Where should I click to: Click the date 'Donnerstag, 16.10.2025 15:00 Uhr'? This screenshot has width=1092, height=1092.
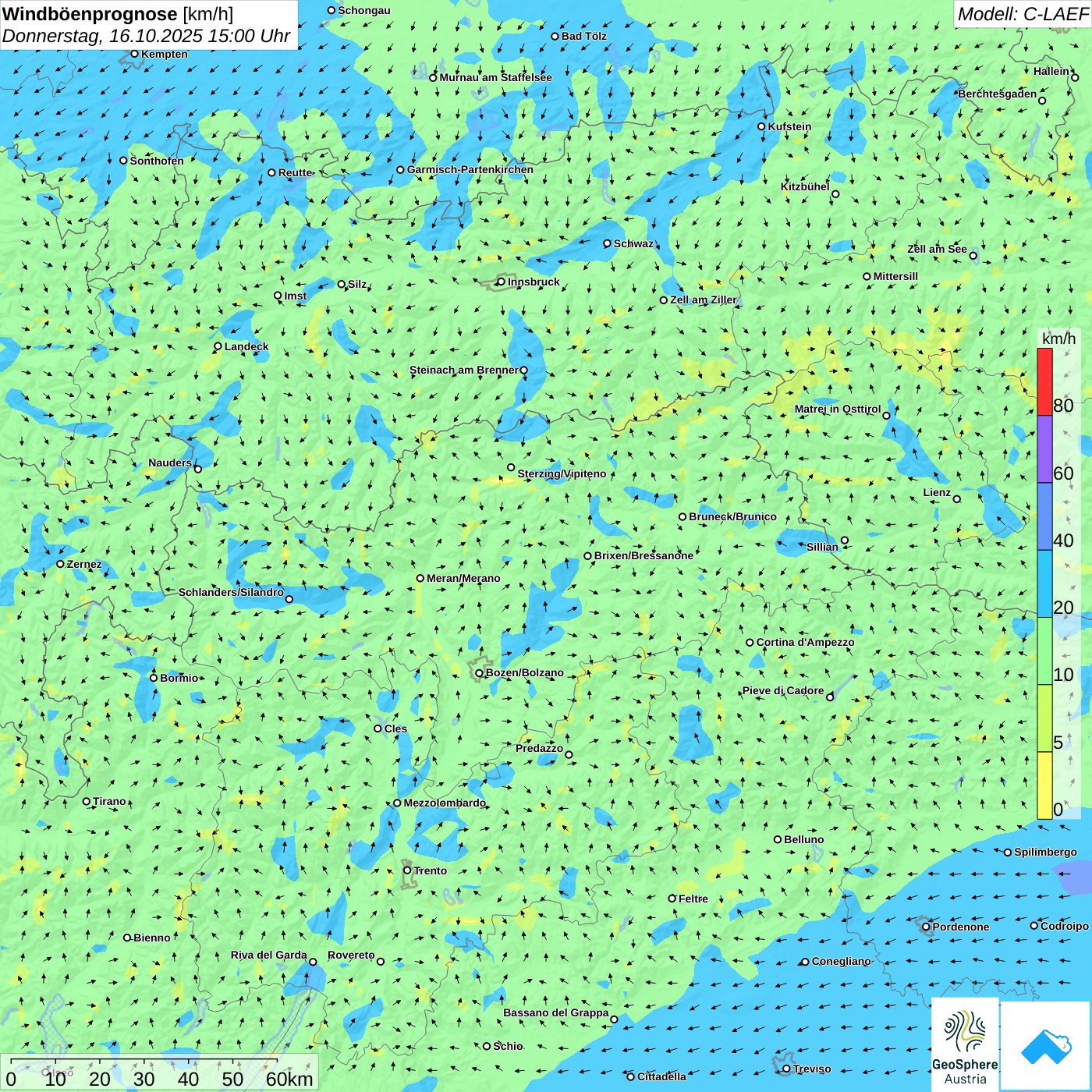pyautogui.click(x=147, y=36)
